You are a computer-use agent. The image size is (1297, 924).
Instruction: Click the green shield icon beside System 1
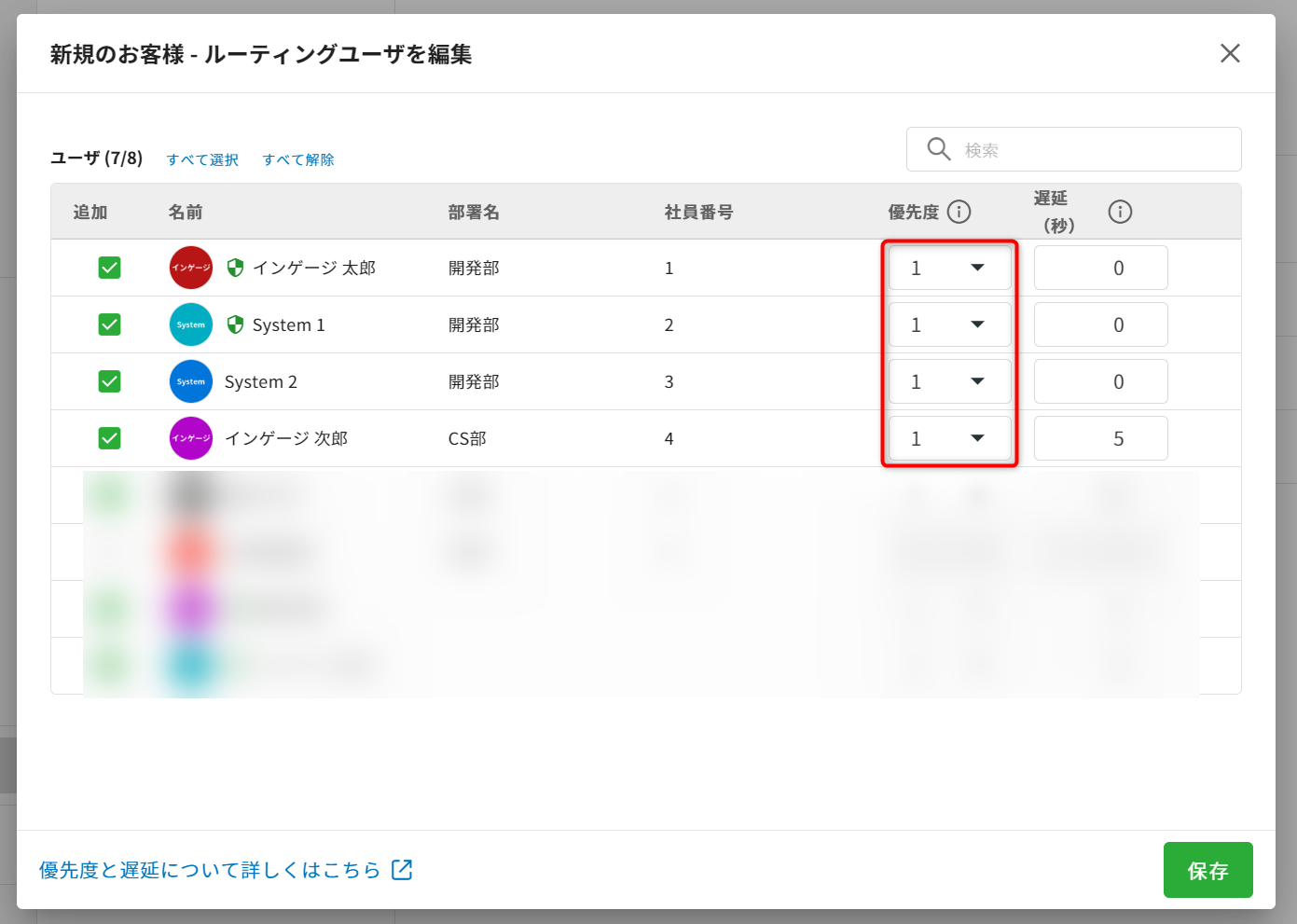coord(236,324)
